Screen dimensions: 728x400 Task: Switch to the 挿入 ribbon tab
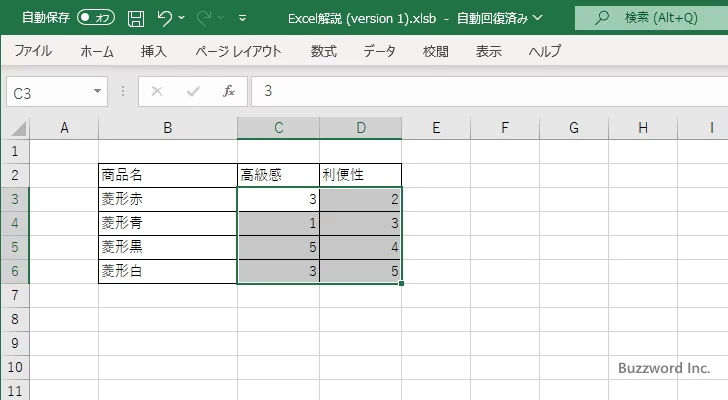pyautogui.click(x=154, y=51)
